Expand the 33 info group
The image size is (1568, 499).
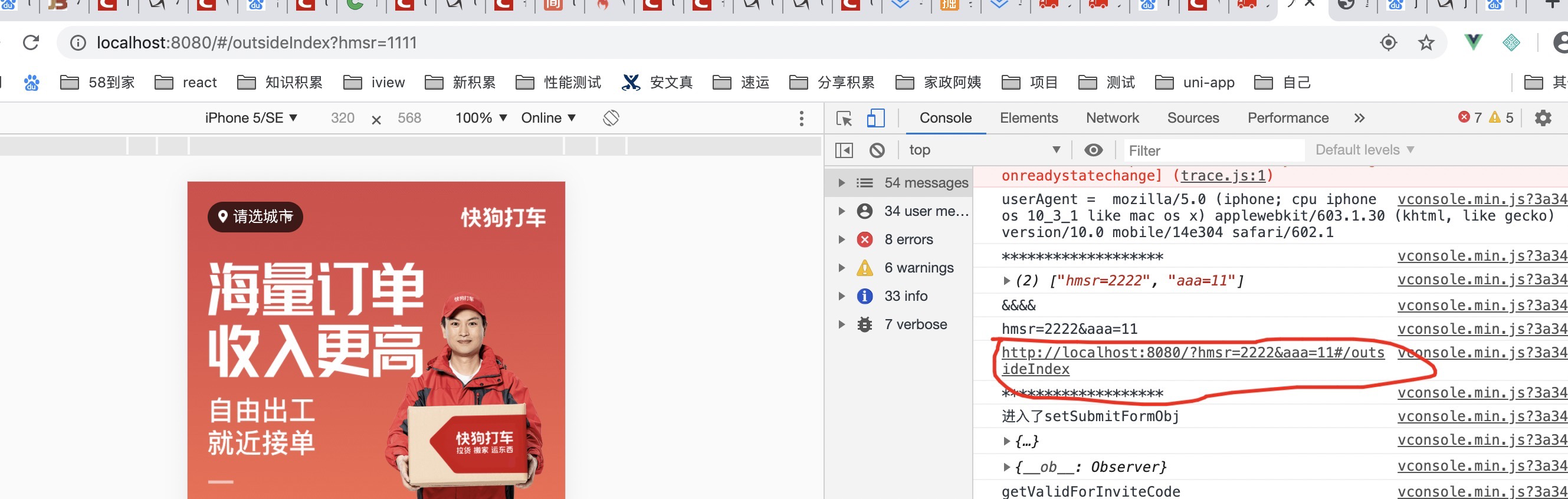tap(841, 296)
